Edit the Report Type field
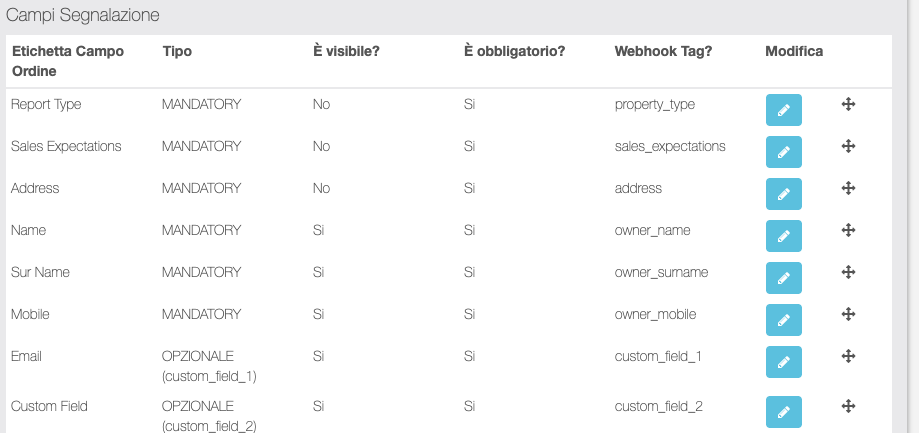The image size is (919, 433). (x=784, y=109)
